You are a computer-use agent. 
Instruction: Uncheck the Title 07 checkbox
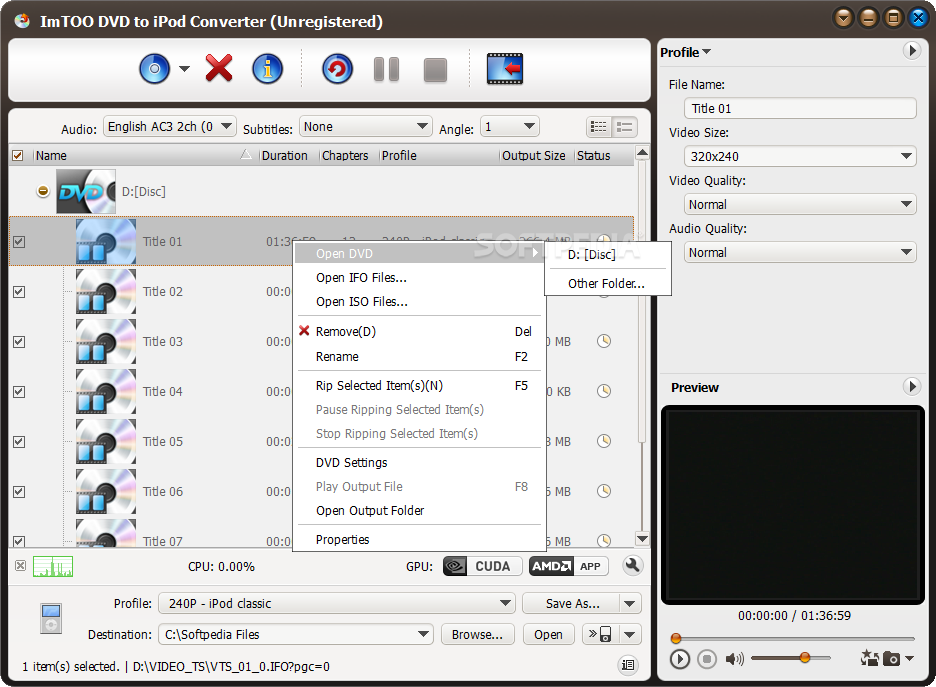tap(19, 541)
